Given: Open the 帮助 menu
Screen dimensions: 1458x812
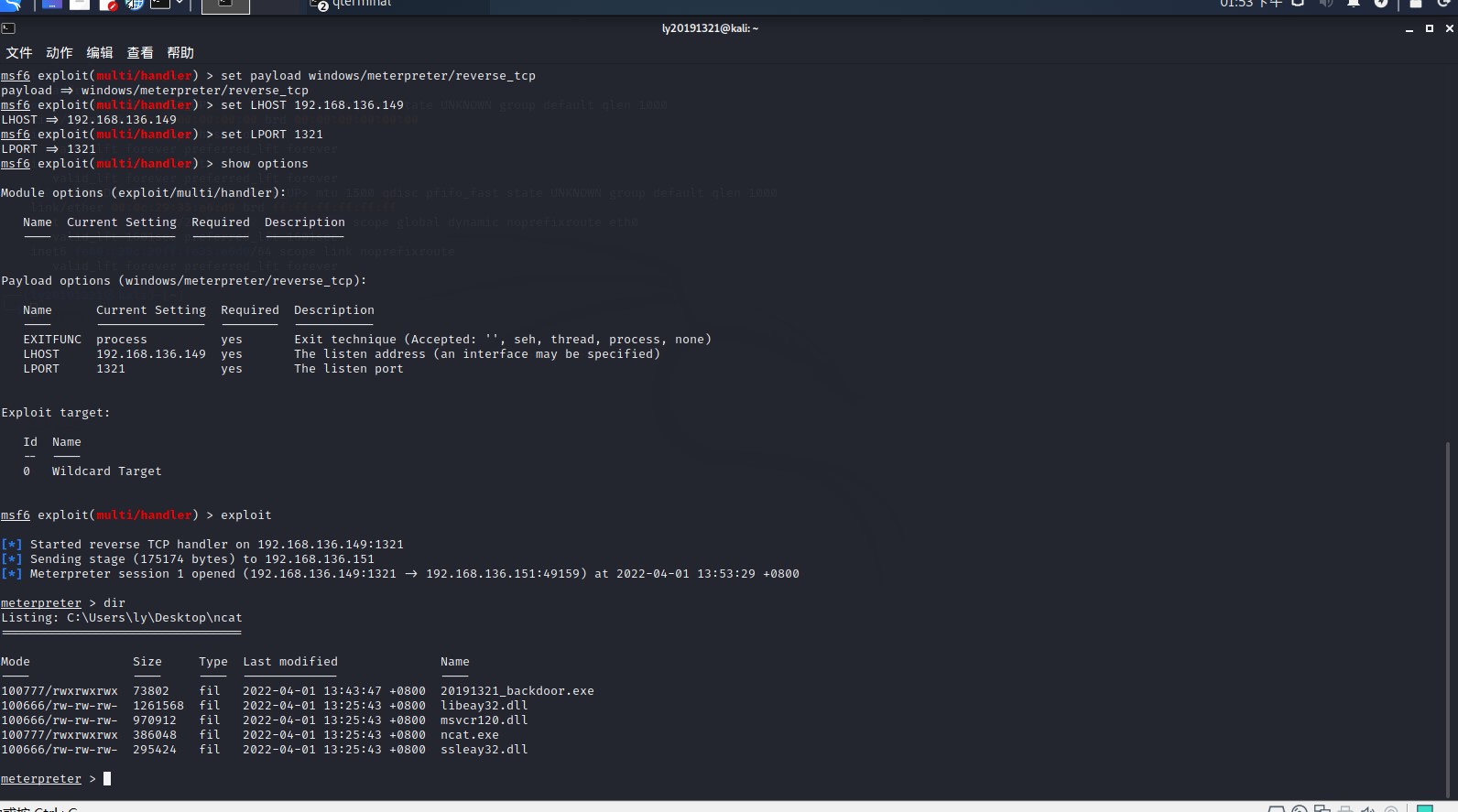Looking at the screenshot, I should click(180, 53).
